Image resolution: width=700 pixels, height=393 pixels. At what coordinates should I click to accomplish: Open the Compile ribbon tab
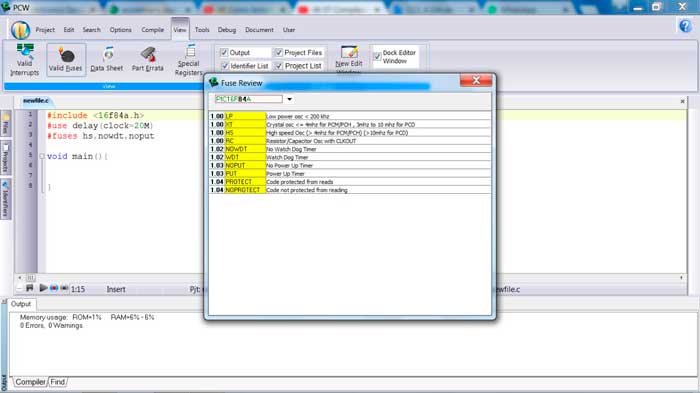pyautogui.click(x=153, y=30)
